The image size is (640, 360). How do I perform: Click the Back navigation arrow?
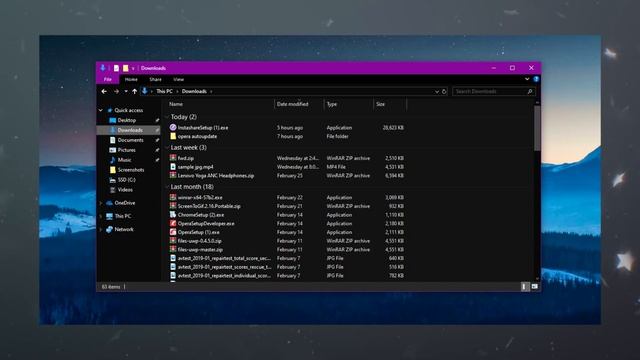pos(104,91)
